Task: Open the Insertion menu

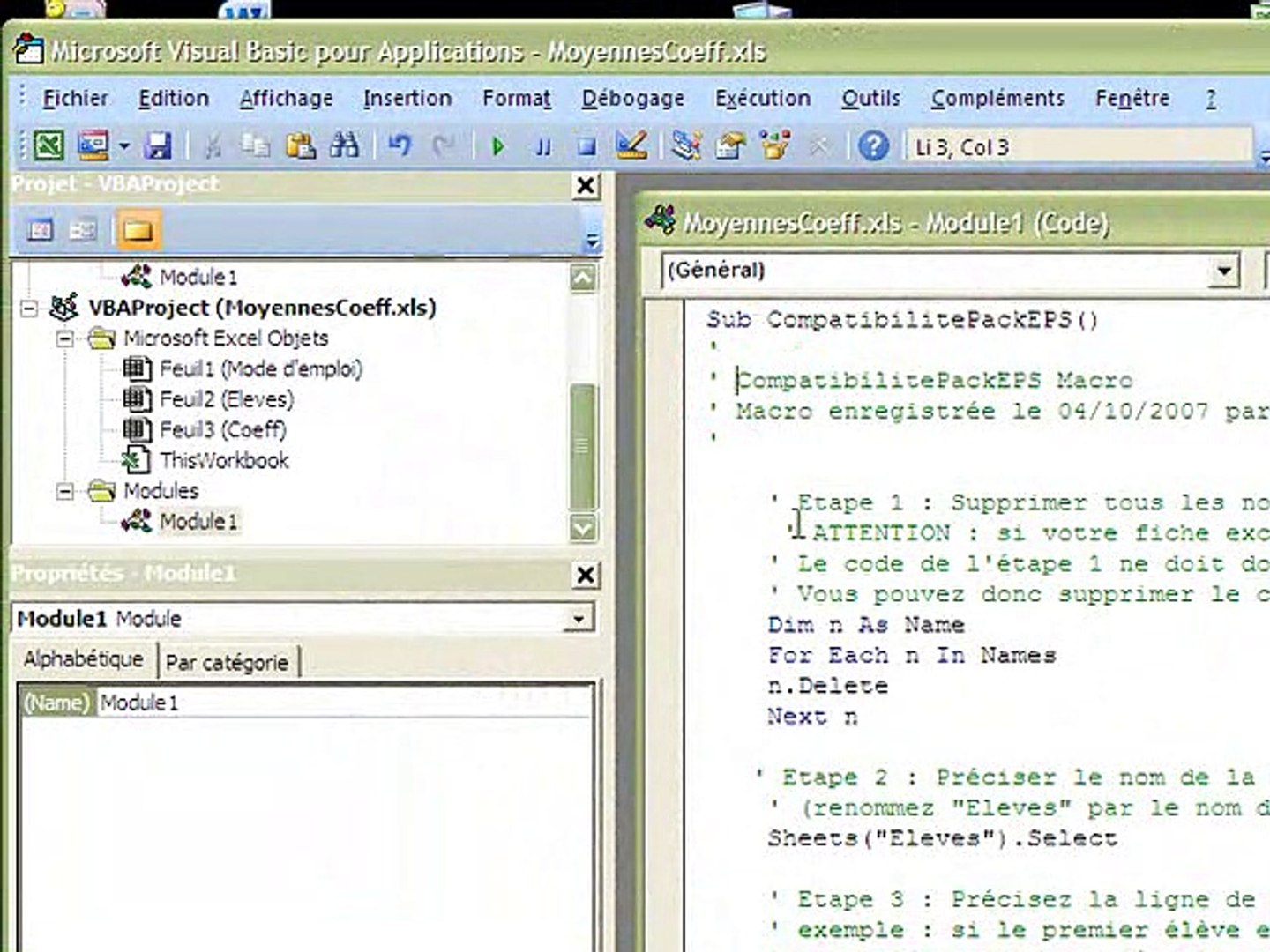Action: coord(407,98)
